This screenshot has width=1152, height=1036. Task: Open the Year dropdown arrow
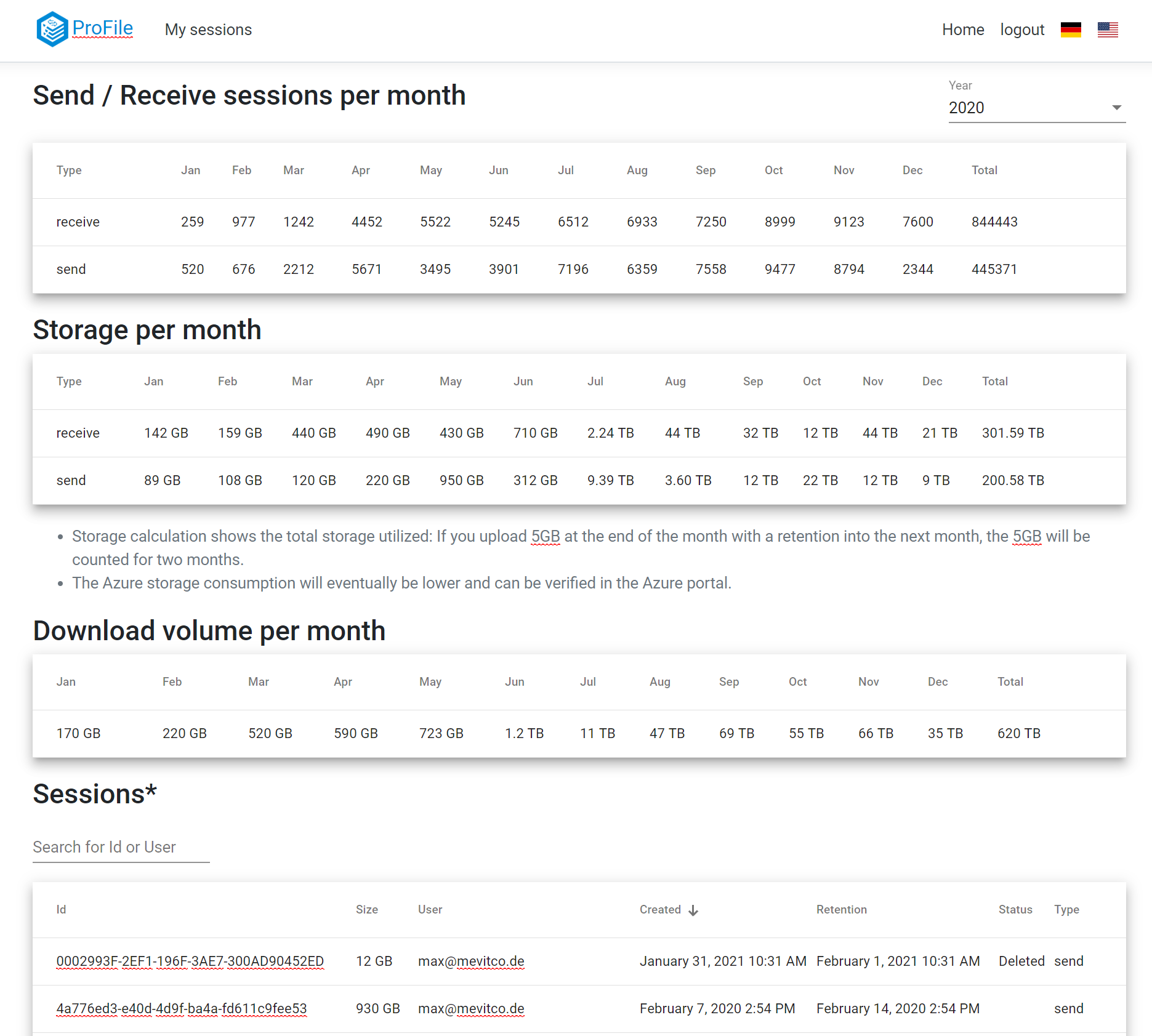pos(1116,108)
